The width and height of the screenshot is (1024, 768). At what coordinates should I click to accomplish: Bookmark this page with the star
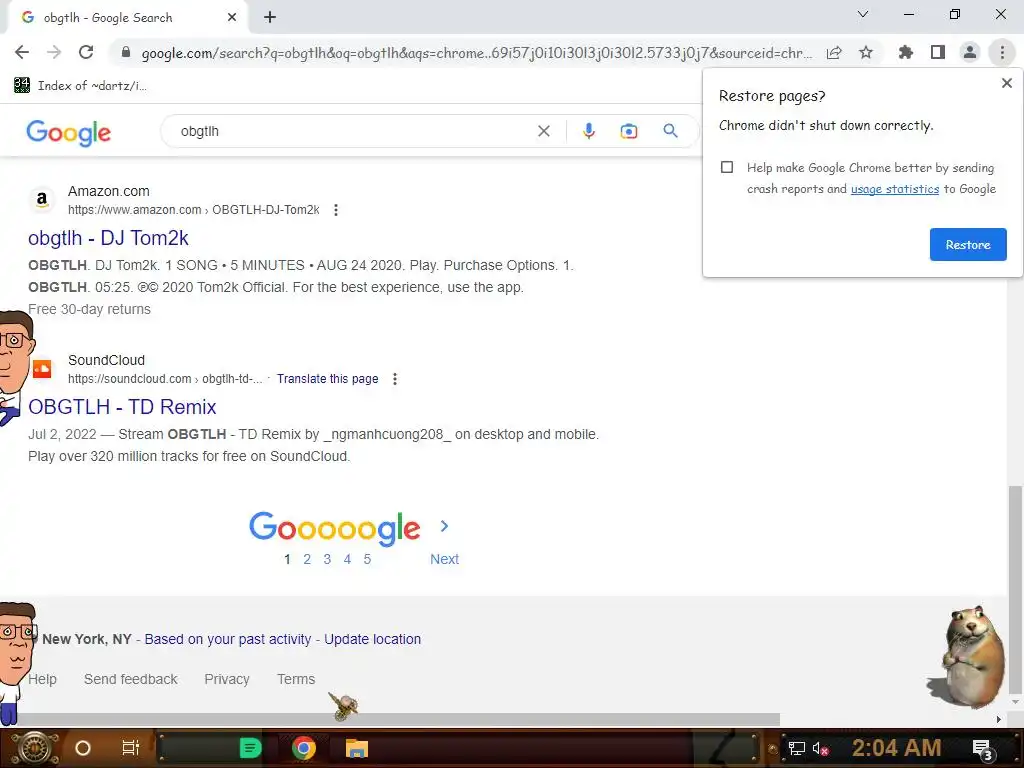coord(866,52)
